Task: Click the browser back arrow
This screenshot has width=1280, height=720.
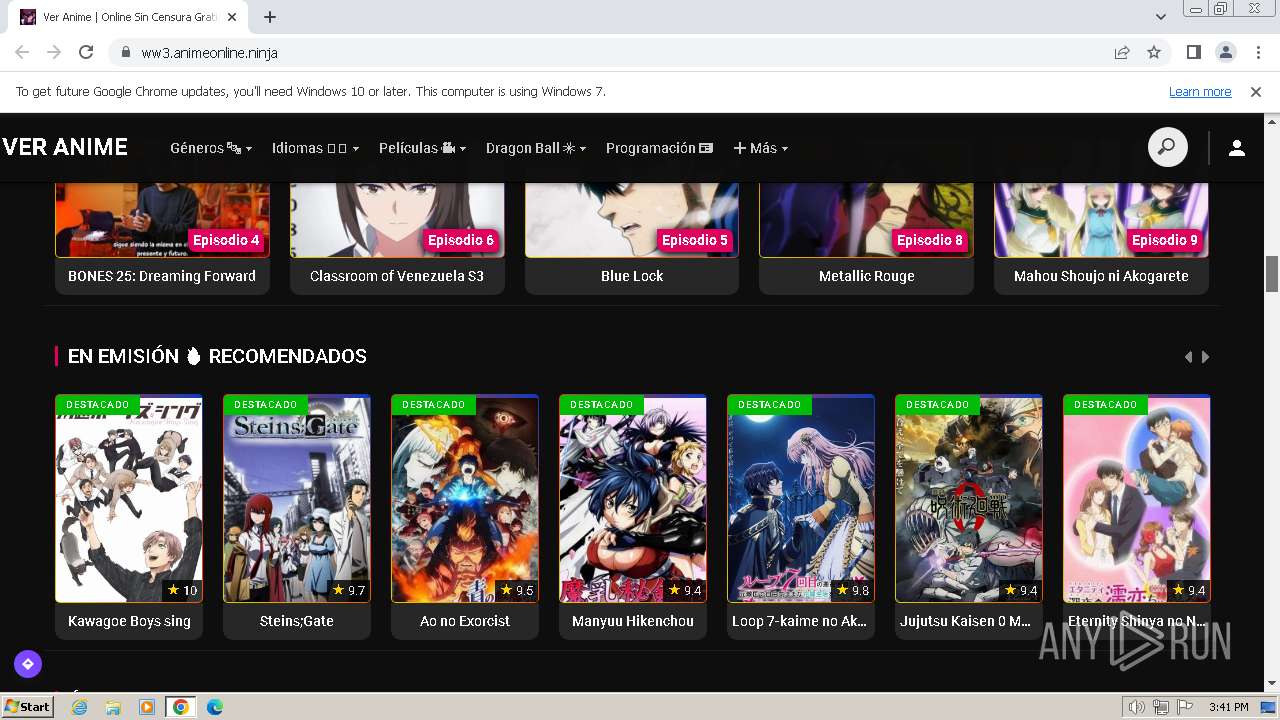Action: 22,52
